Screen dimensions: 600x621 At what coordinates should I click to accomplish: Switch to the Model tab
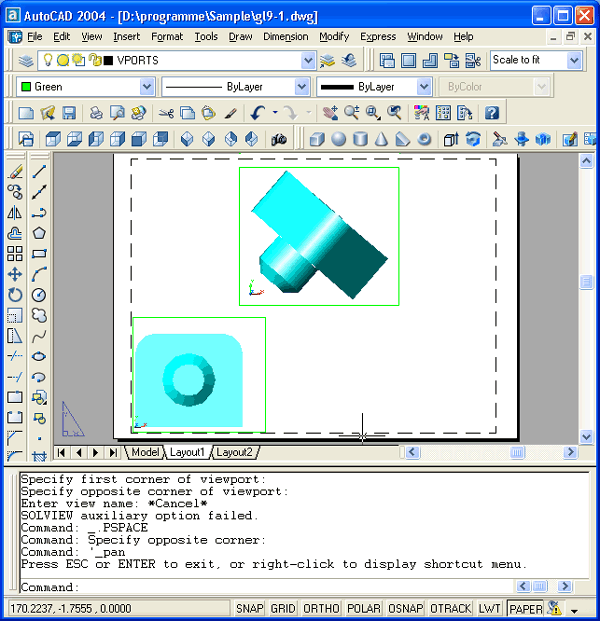click(146, 453)
